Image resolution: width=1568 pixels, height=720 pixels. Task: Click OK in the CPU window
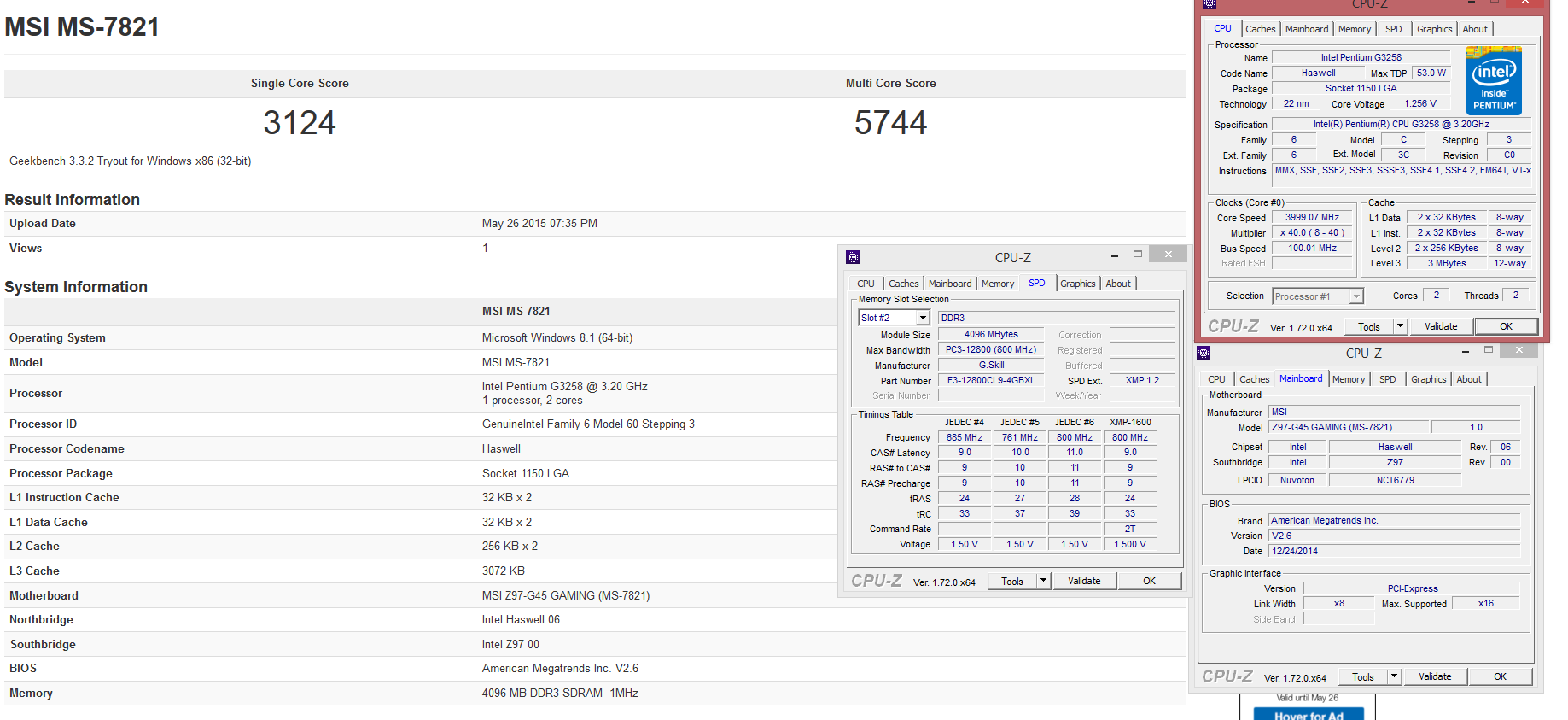click(x=1507, y=326)
